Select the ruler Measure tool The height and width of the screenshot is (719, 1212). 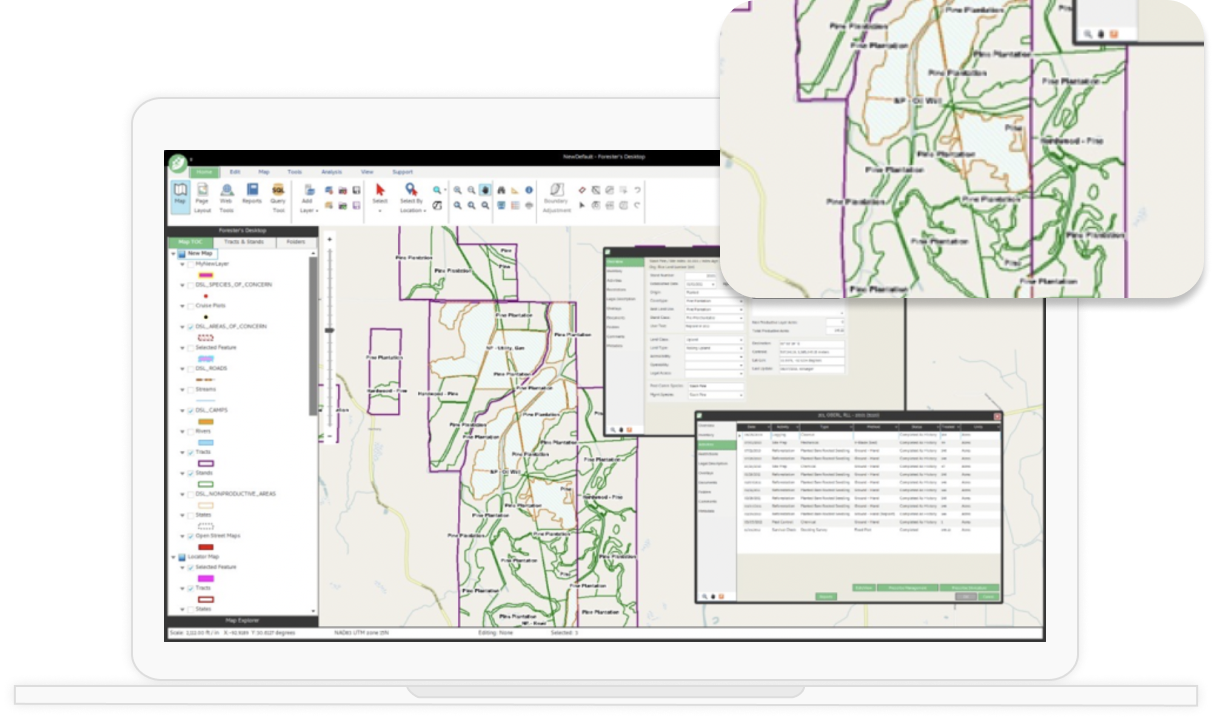[516, 189]
